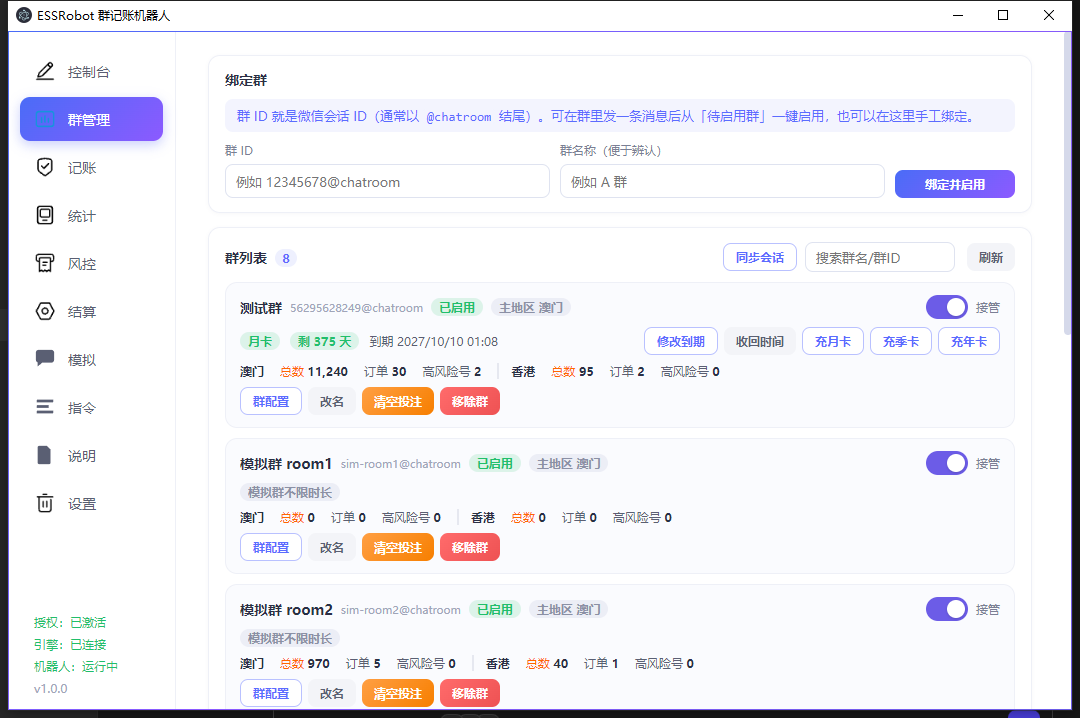
Task: Click the 群 ID input field
Action: tap(387, 181)
